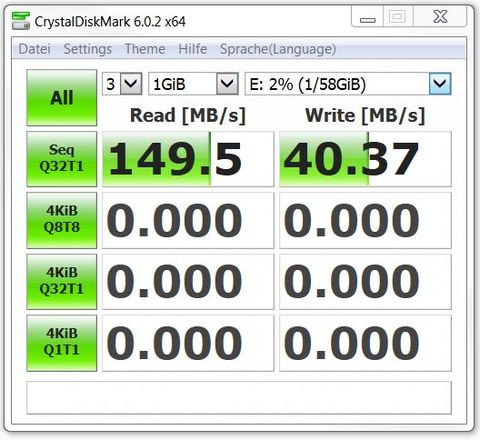Image resolution: width=480 pixels, height=440 pixels.
Task: Minimize the CrystalDiskMark window
Action: click(368, 17)
